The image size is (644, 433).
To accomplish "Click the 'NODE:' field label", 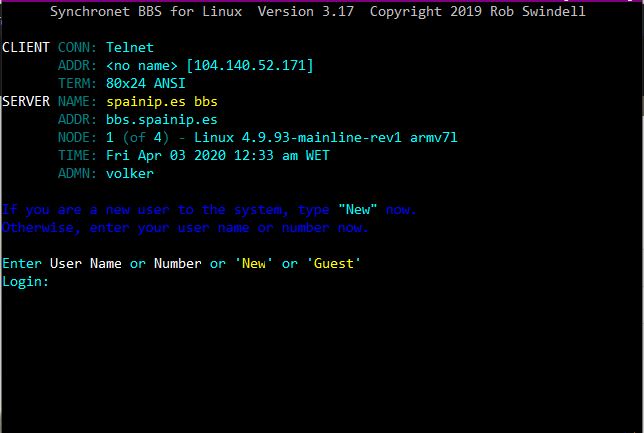I will [77, 137].
